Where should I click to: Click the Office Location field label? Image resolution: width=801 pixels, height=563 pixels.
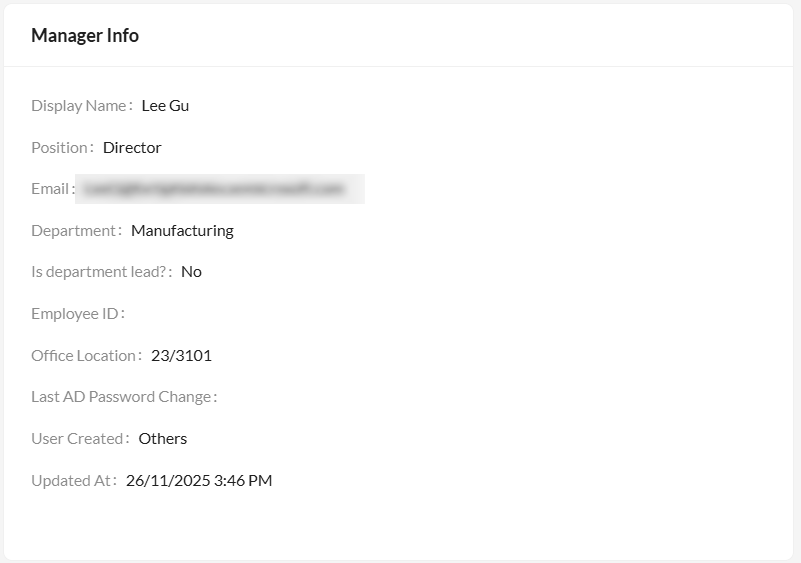click(83, 356)
